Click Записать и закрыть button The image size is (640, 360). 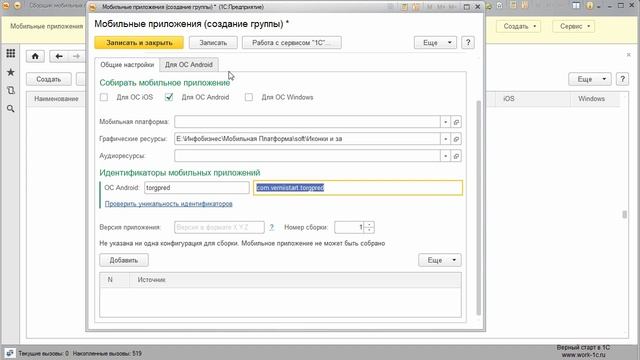pos(139,42)
